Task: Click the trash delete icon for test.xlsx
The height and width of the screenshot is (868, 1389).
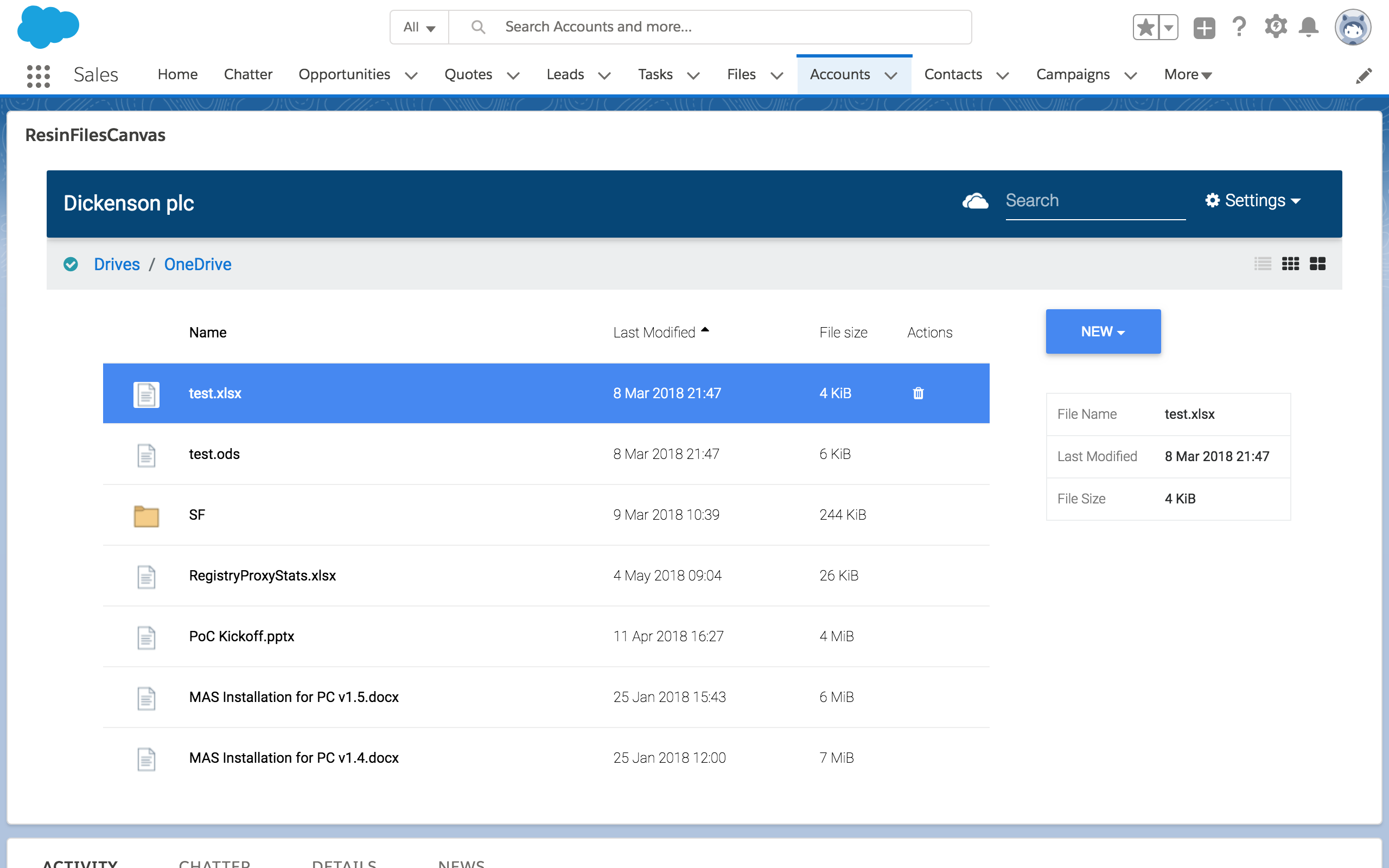Action: 918,393
